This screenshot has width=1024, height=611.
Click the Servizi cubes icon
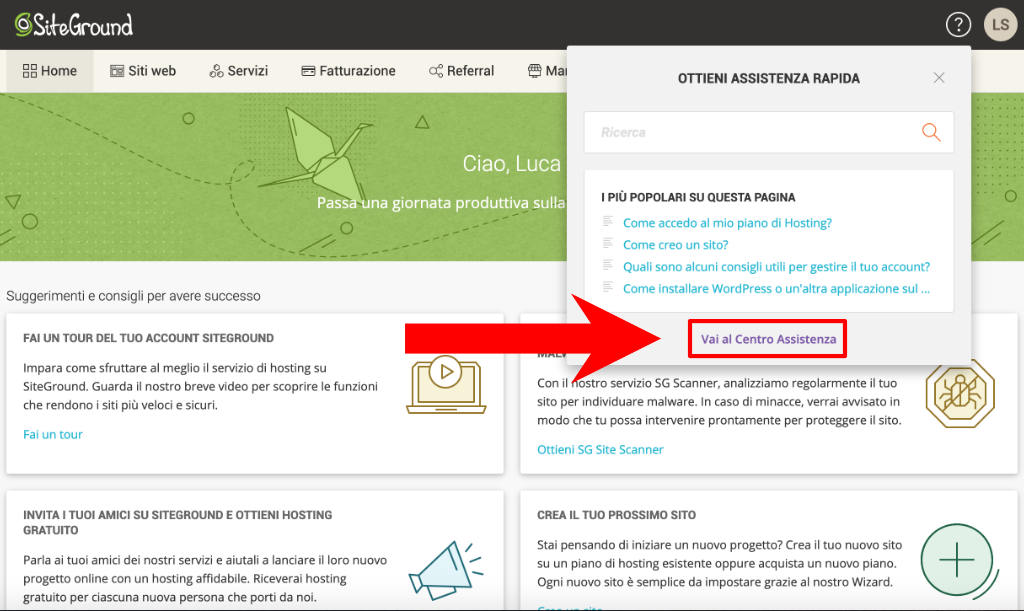coord(216,70)
